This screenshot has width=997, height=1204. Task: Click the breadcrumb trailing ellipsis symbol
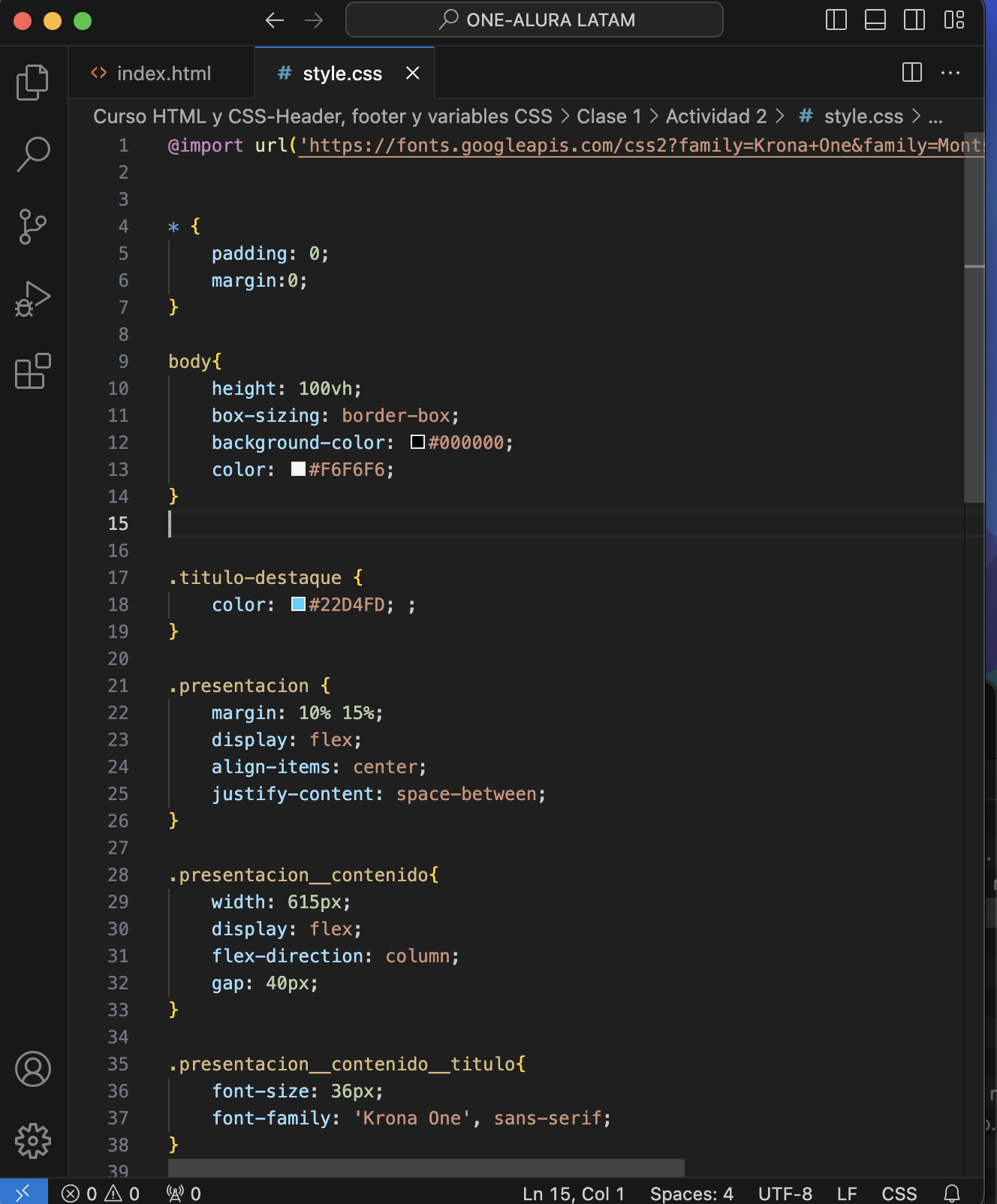pyautogui.click(x=935, y=117)
